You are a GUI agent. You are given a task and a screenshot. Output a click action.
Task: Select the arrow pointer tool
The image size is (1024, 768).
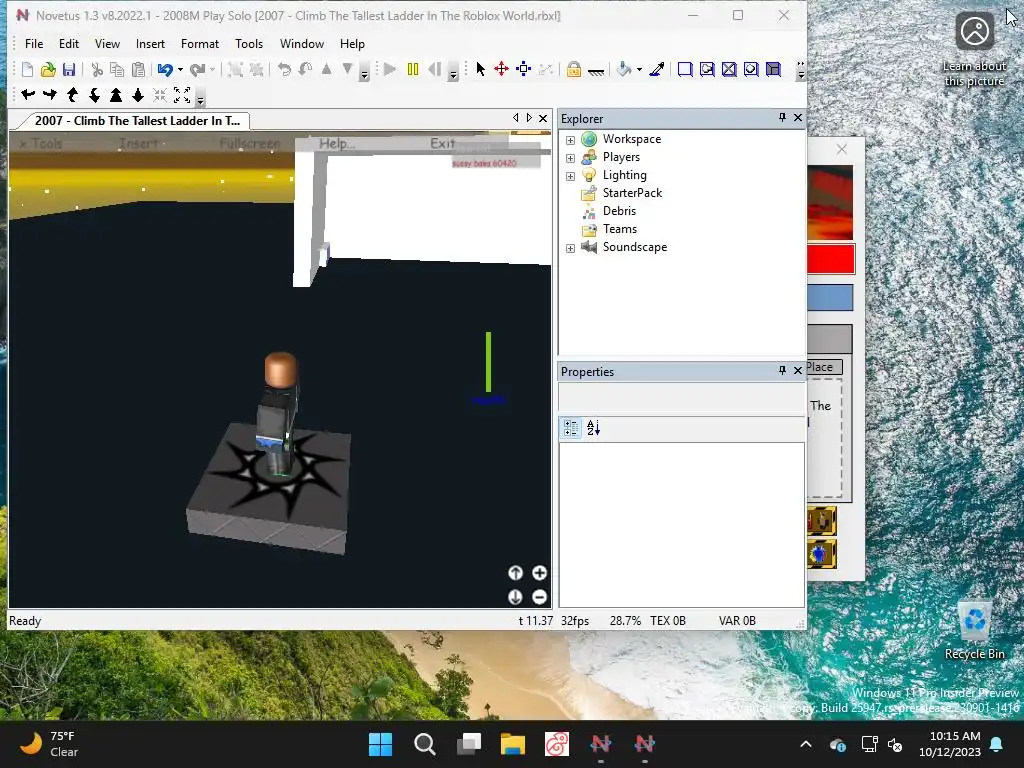click(481, 69)
